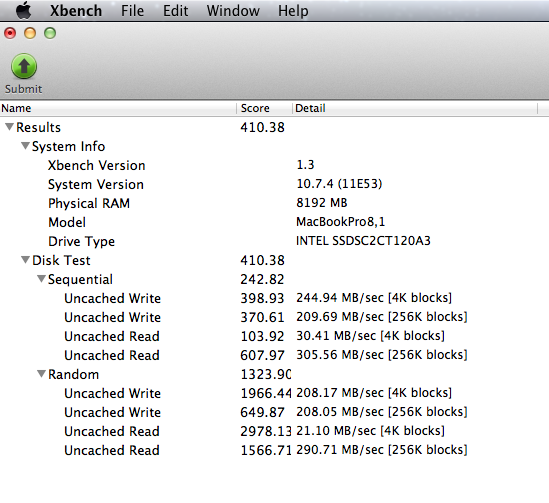Viewport: 549px width, 503px height.
Task: Collapse the Random disclosure triangle
Action: (41, 374)
